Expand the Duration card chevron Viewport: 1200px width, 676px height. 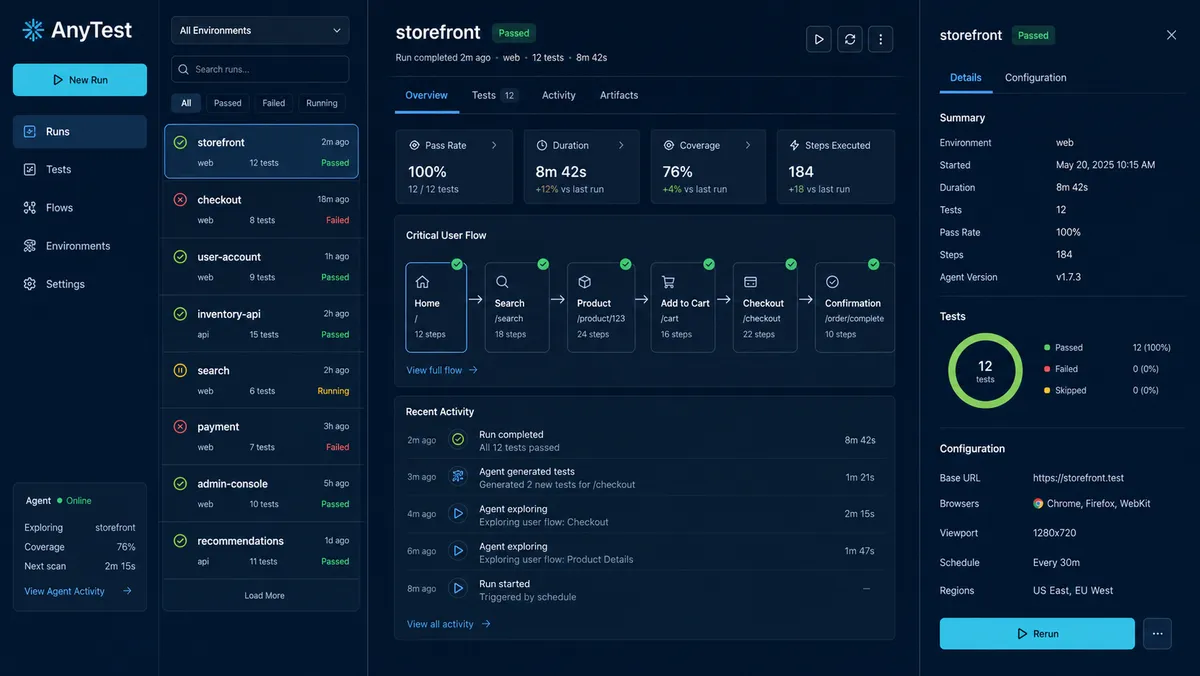point(621,145)
